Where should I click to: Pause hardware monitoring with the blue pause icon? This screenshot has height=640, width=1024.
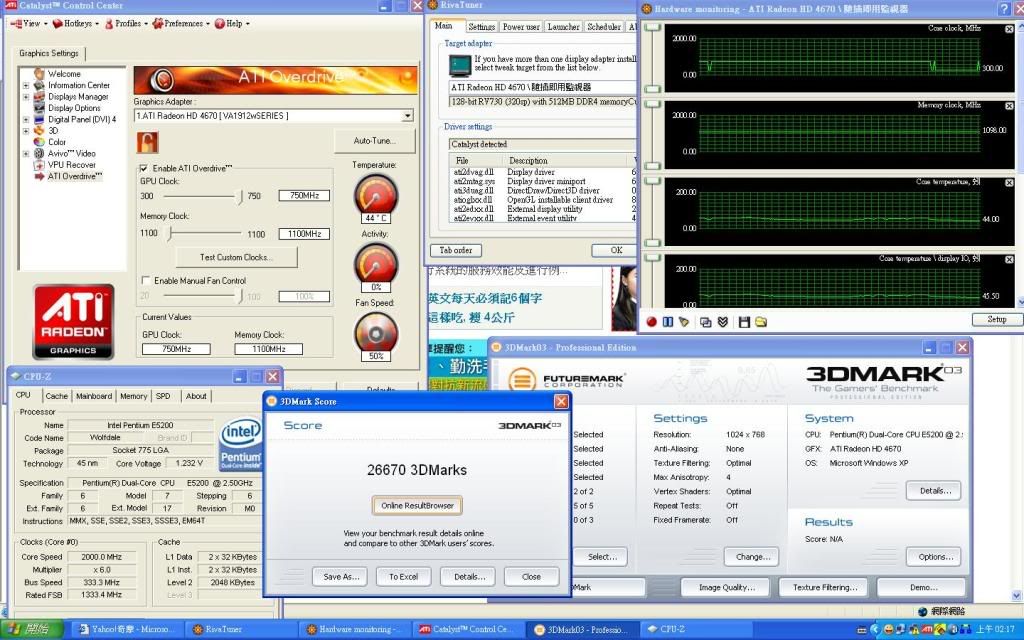[667, 322]
